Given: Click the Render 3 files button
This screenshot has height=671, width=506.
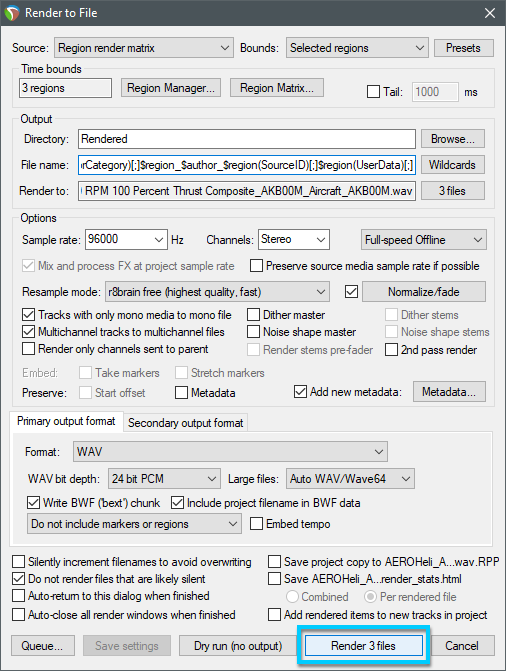Looking at the screenshot, I should (x=363, y=645).
